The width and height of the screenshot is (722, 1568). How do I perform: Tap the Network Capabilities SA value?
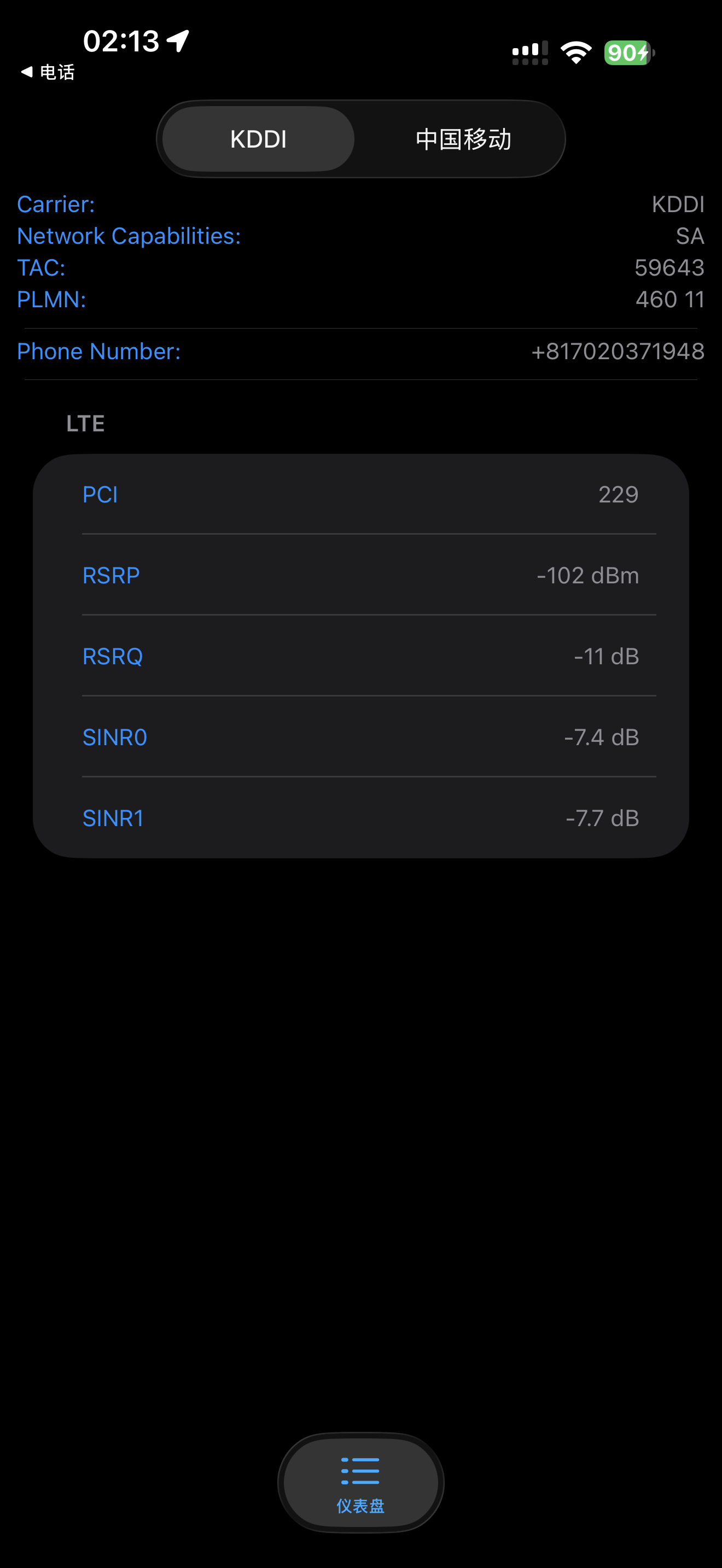[689, 236]
